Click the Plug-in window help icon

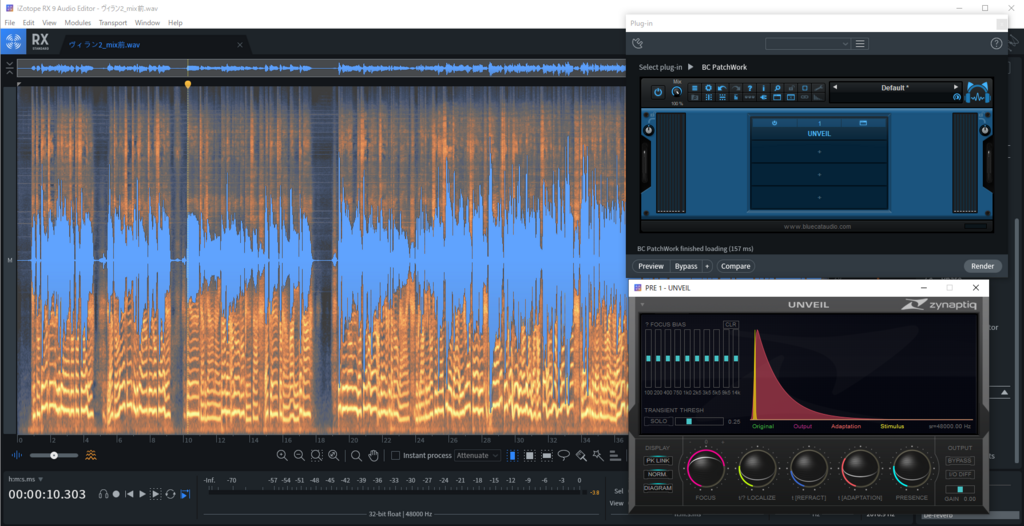click(x=996, y=44)
